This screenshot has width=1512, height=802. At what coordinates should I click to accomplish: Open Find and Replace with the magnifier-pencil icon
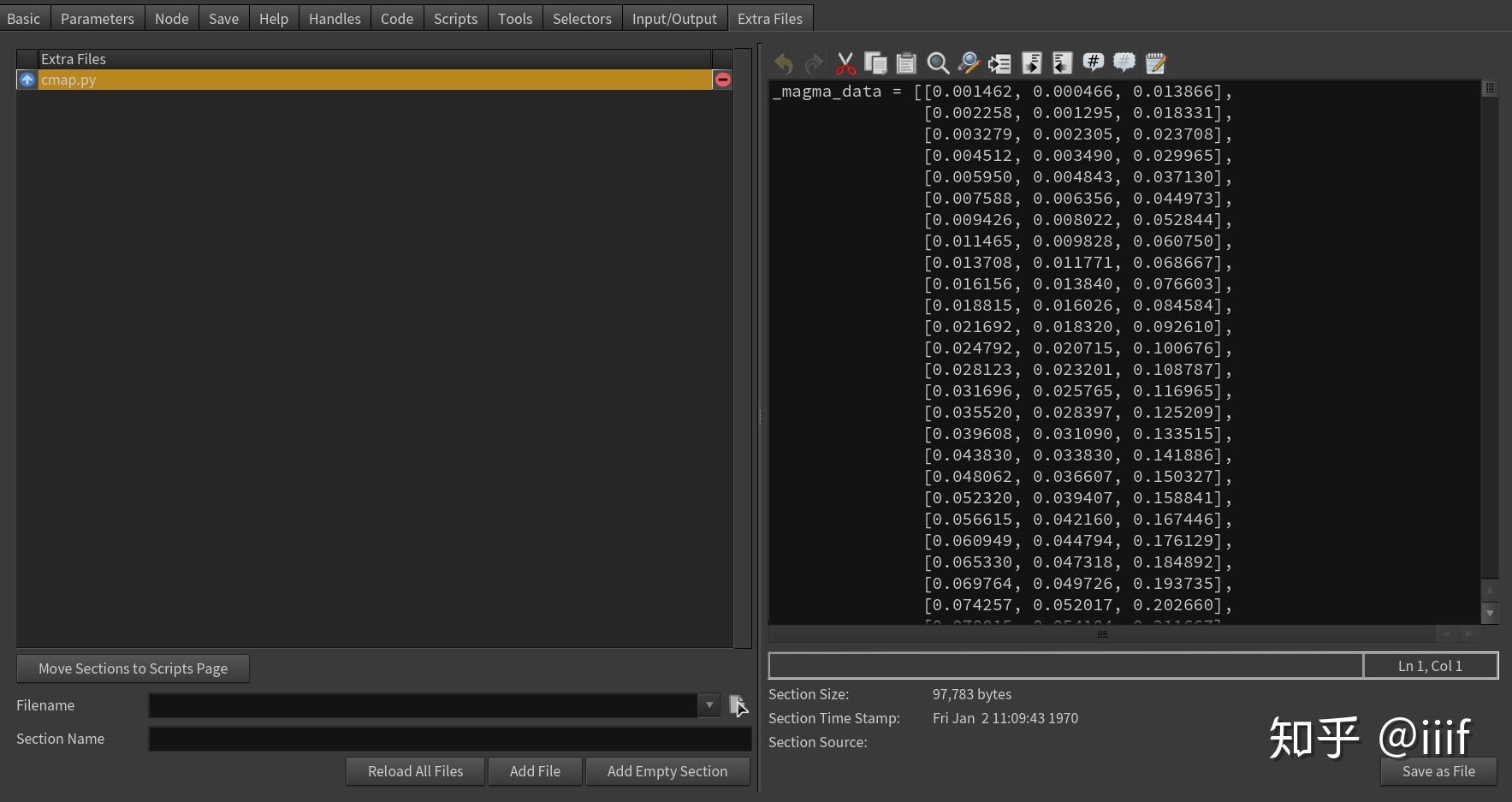[968, 62]
